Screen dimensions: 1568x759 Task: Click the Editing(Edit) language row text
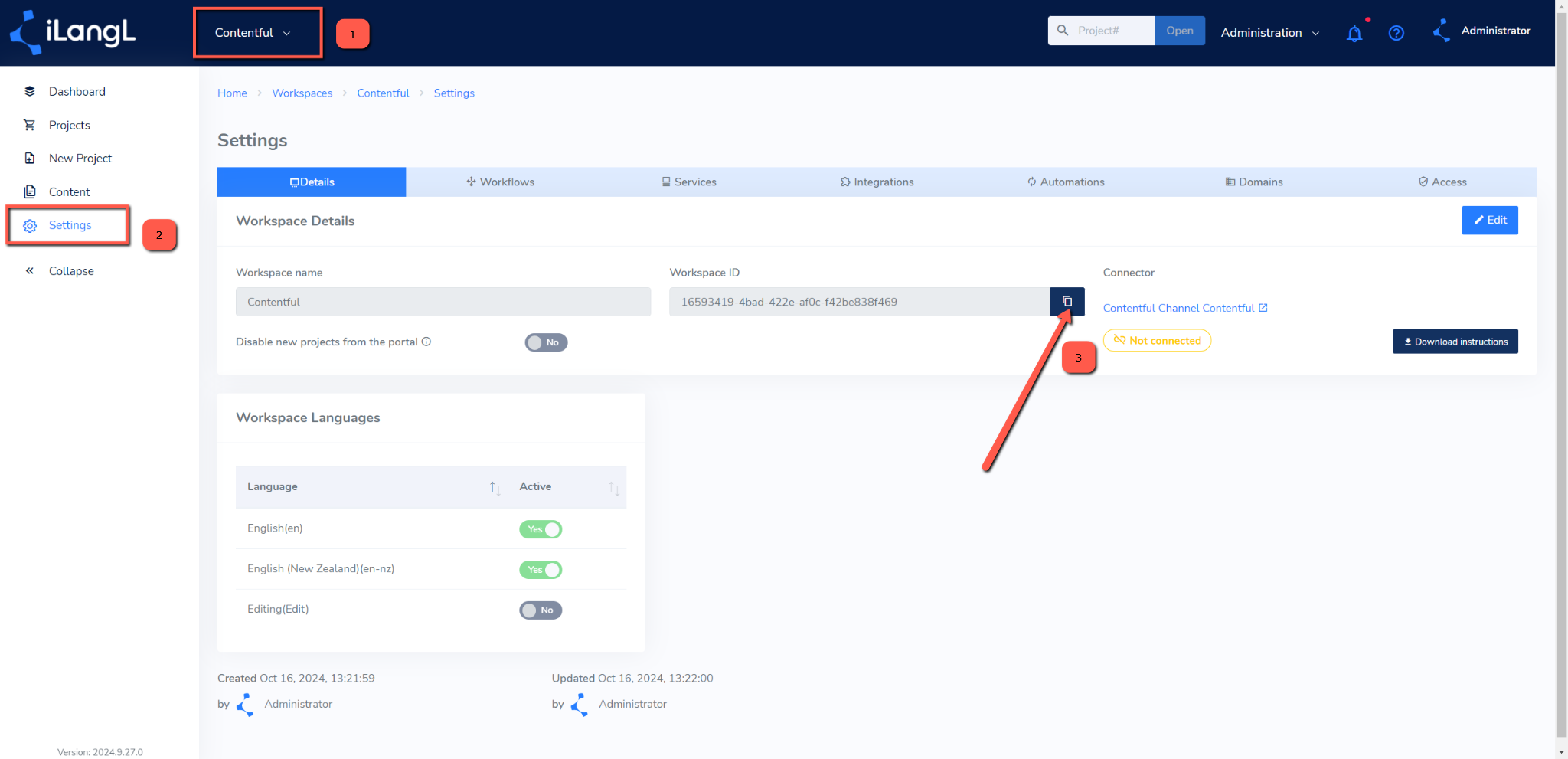[278, 609]
